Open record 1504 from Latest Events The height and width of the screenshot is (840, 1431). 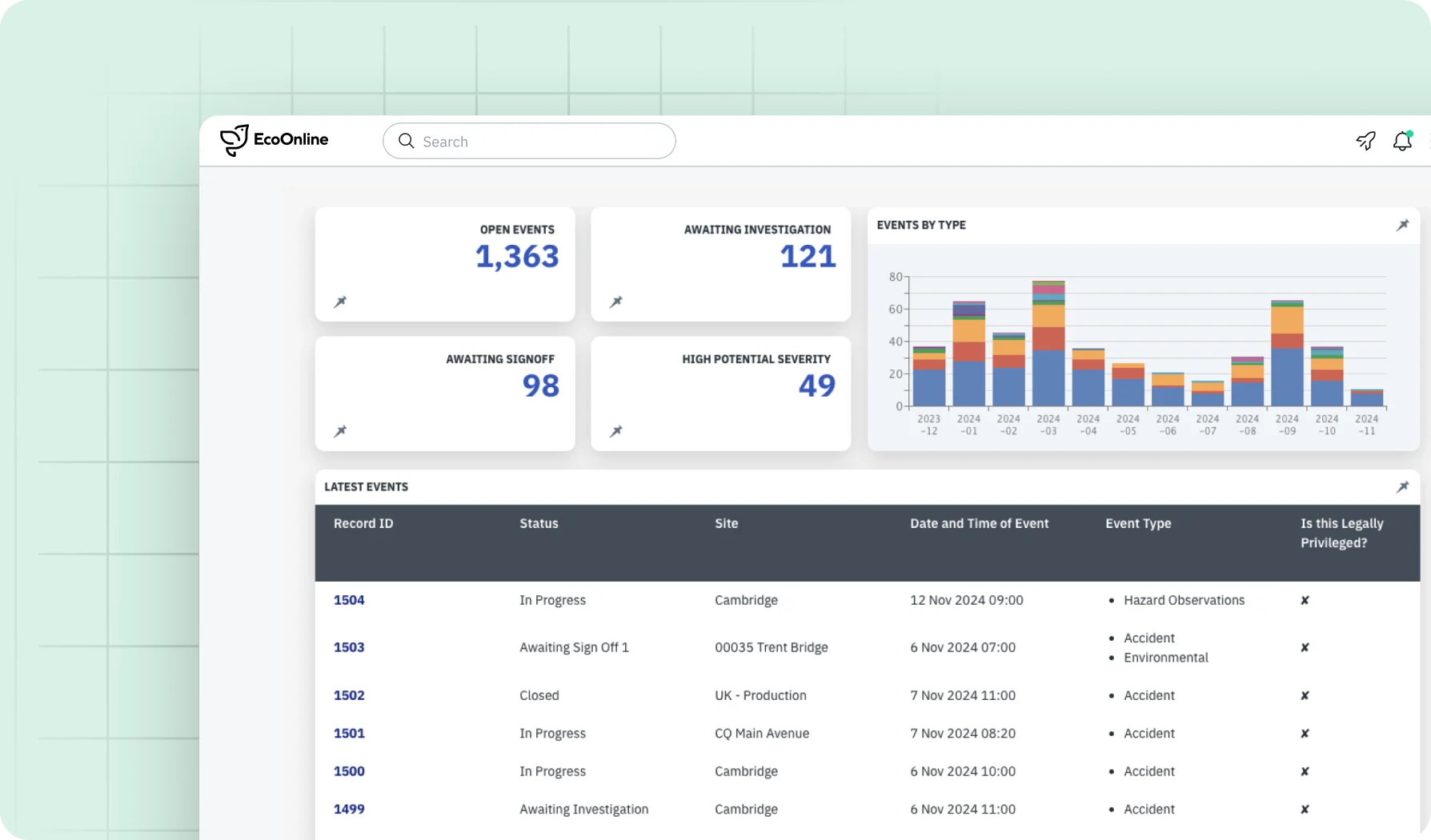tap(349, 600)
